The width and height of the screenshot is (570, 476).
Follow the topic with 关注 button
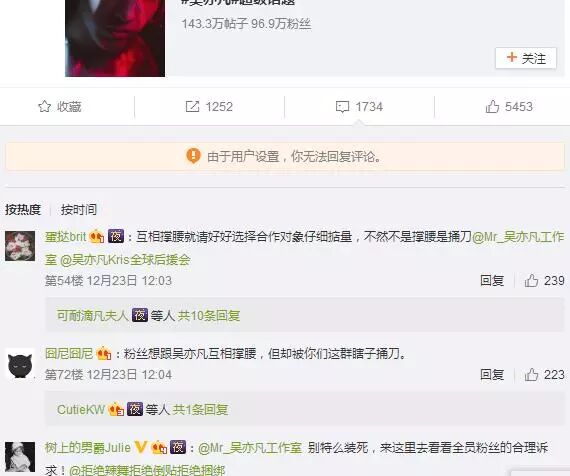pos(526,58)
